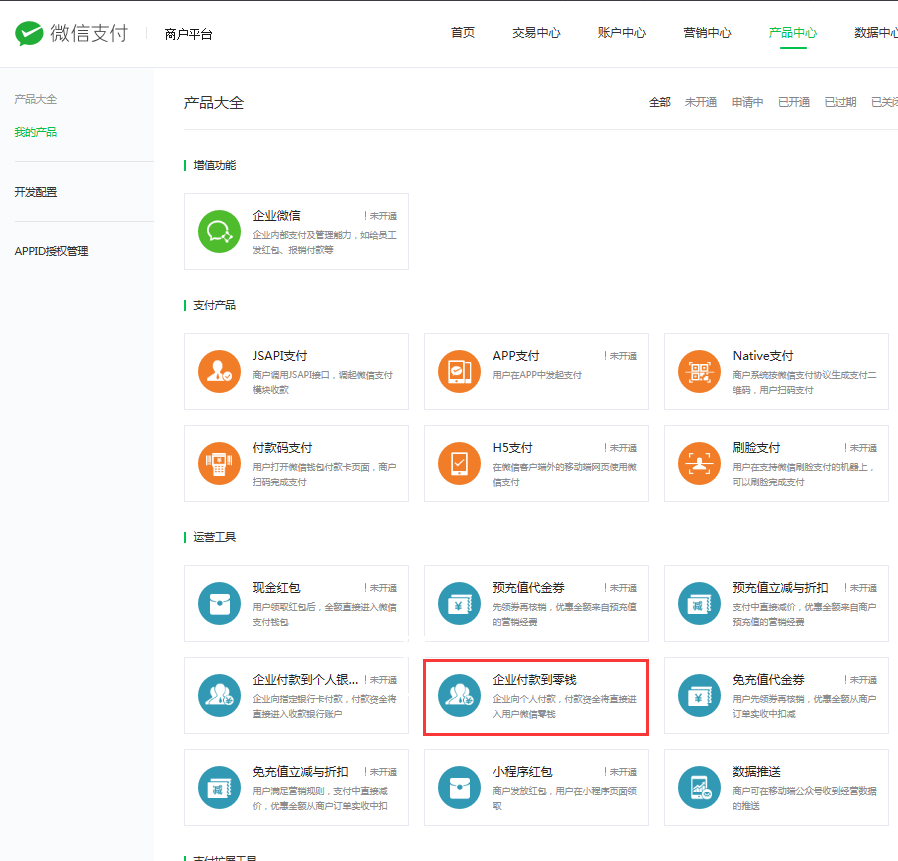
Task: Open the 企业微信 green chat icon
Action: pos(219,232)
